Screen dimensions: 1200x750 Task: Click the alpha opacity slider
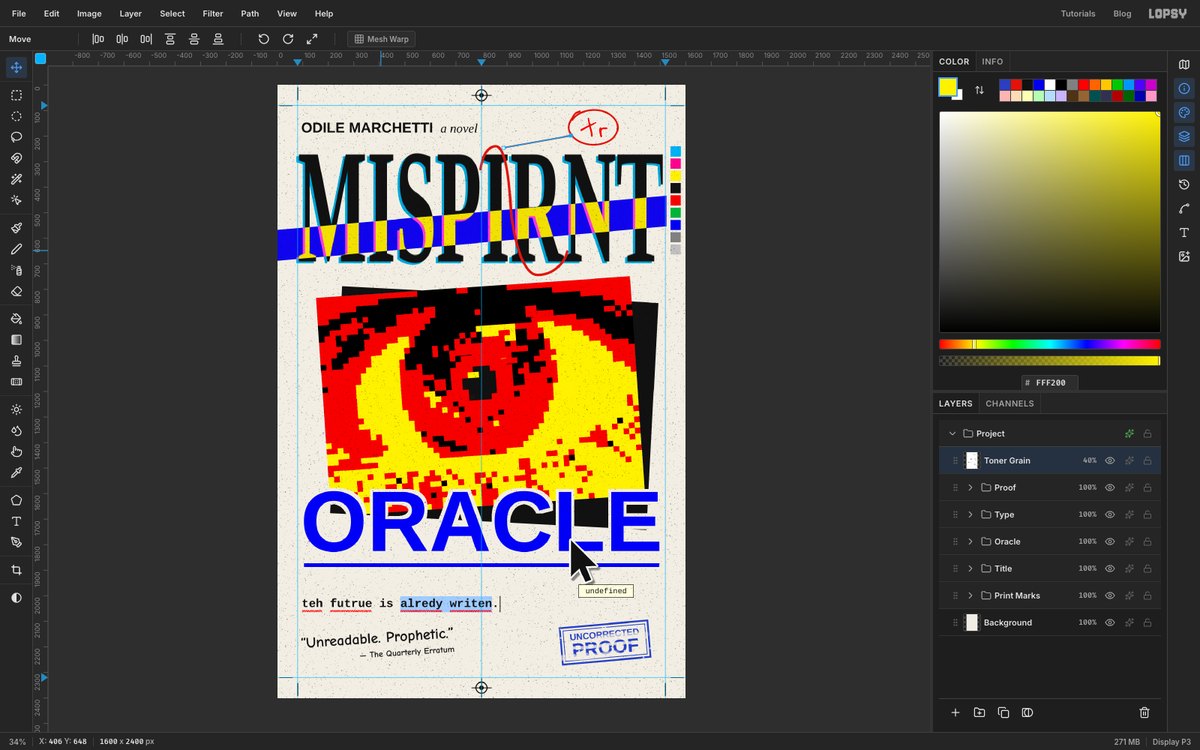pyautogui.click(x=1049, y=360)
